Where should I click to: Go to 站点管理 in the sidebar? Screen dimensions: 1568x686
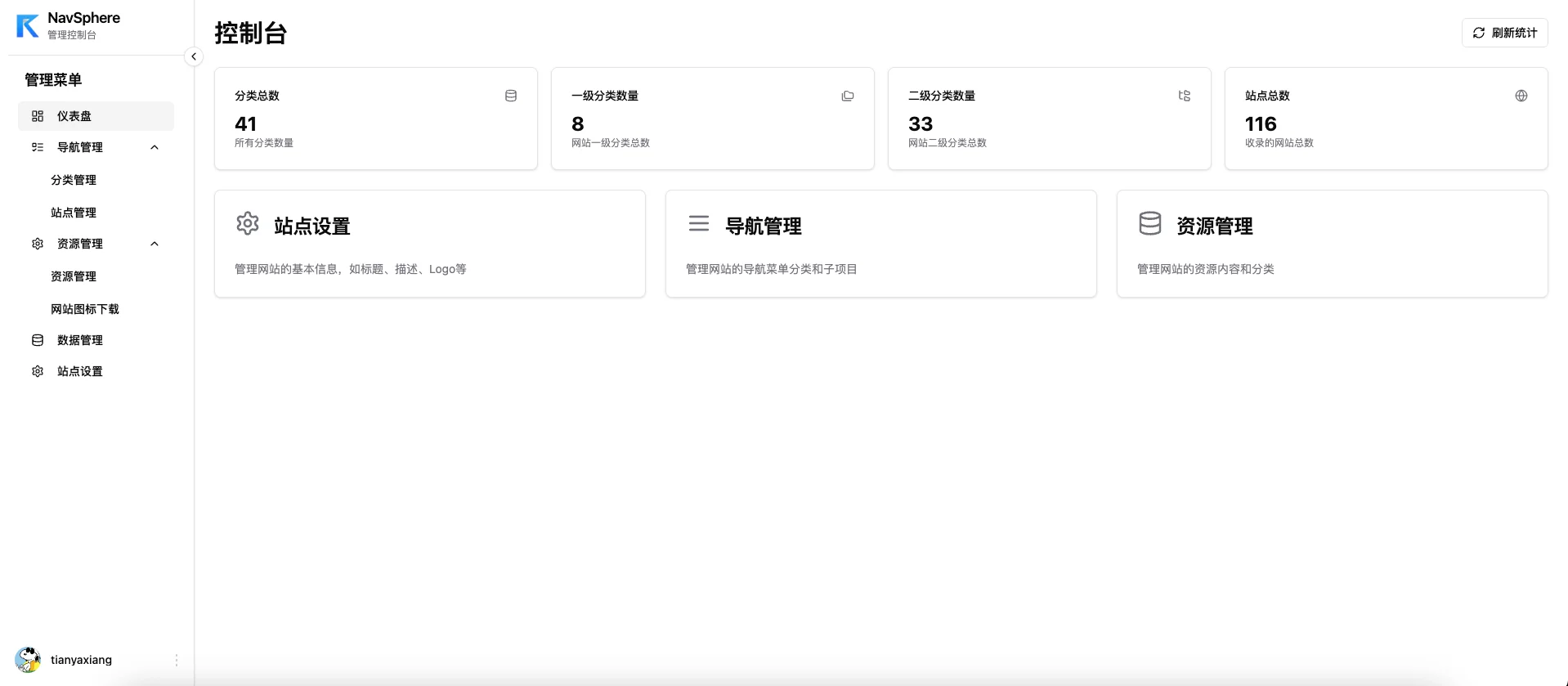[74, 213]
